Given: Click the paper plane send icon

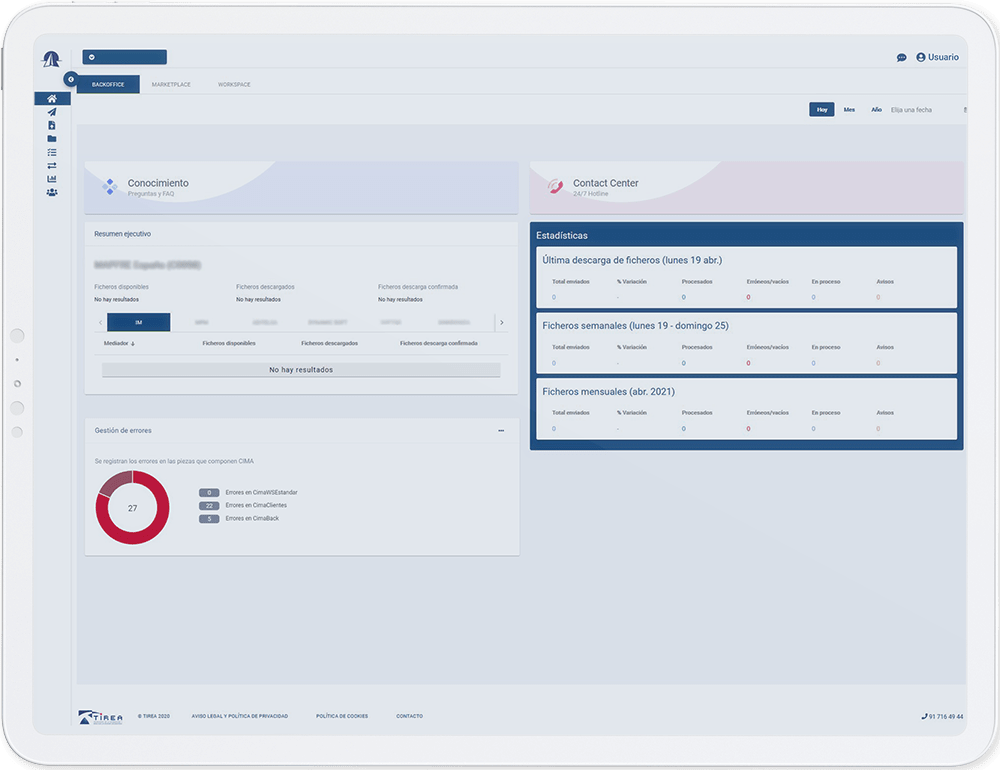Looking at the screenshot, I should [52, 112].
